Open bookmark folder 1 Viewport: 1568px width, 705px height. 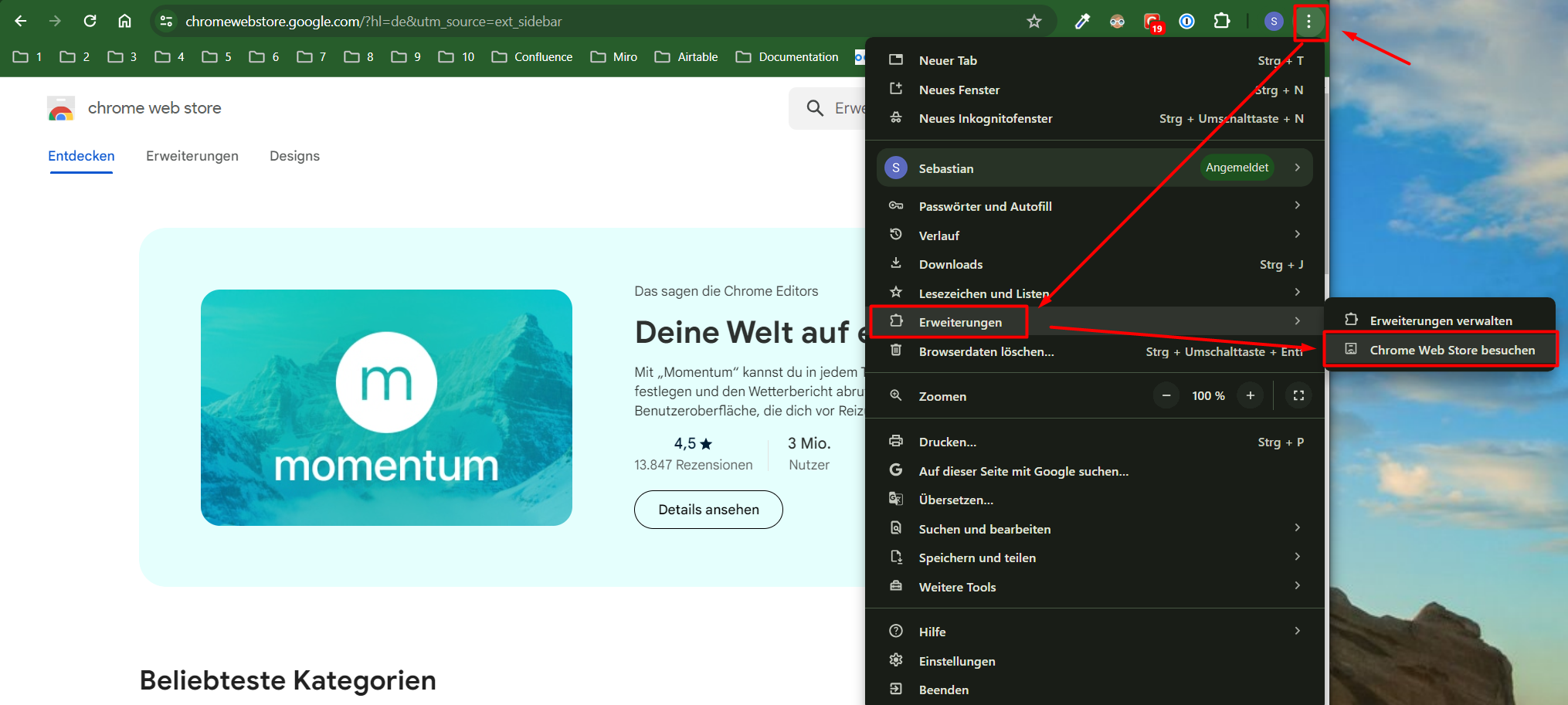click(28, 57)
